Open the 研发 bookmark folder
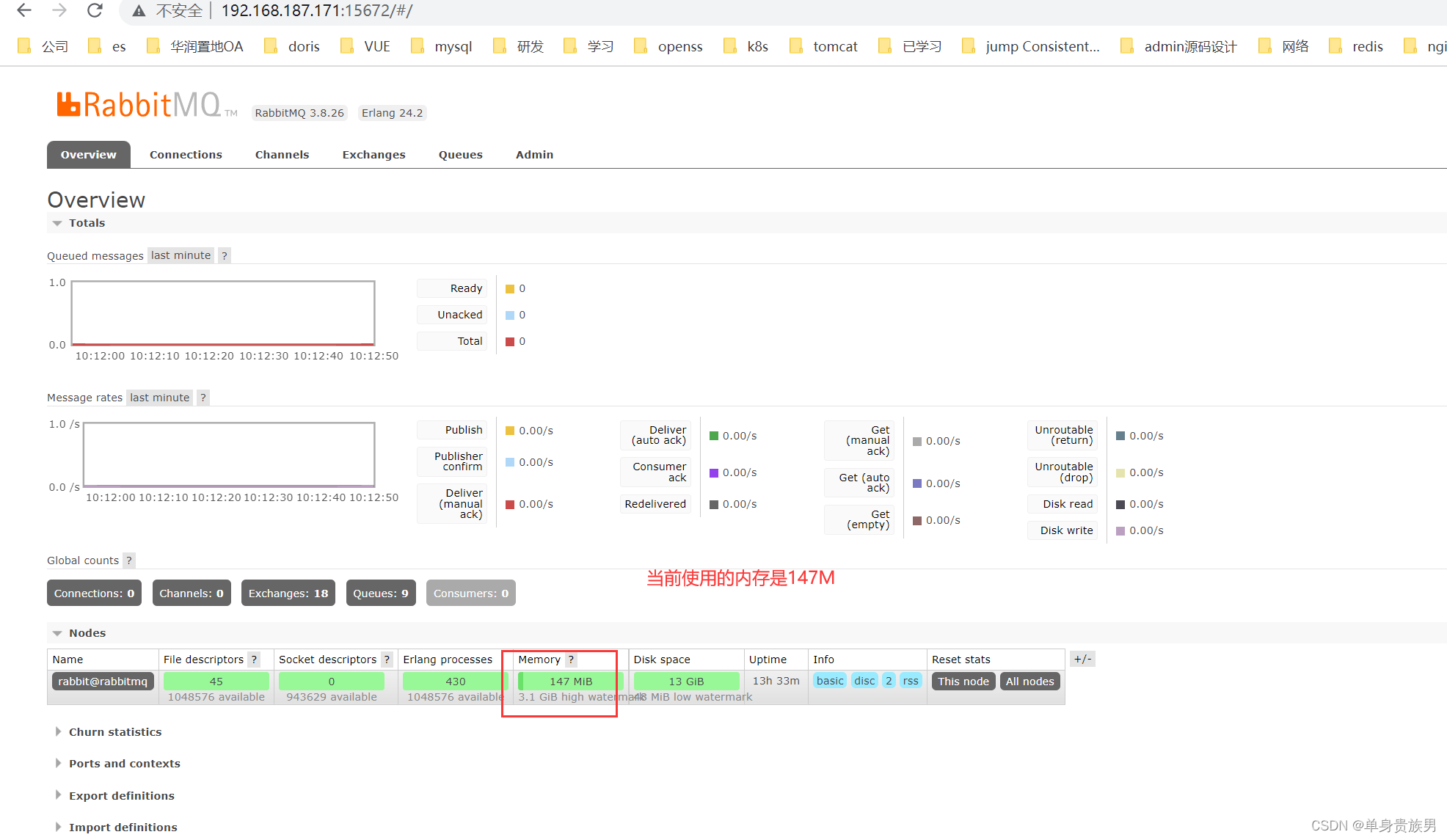The image size is (1447, 840). click(x=519, y=46)
